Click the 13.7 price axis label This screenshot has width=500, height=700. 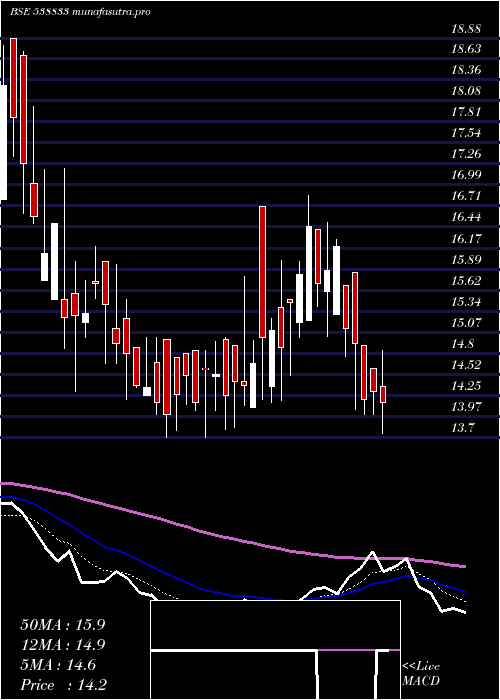(x=463, y=428)
